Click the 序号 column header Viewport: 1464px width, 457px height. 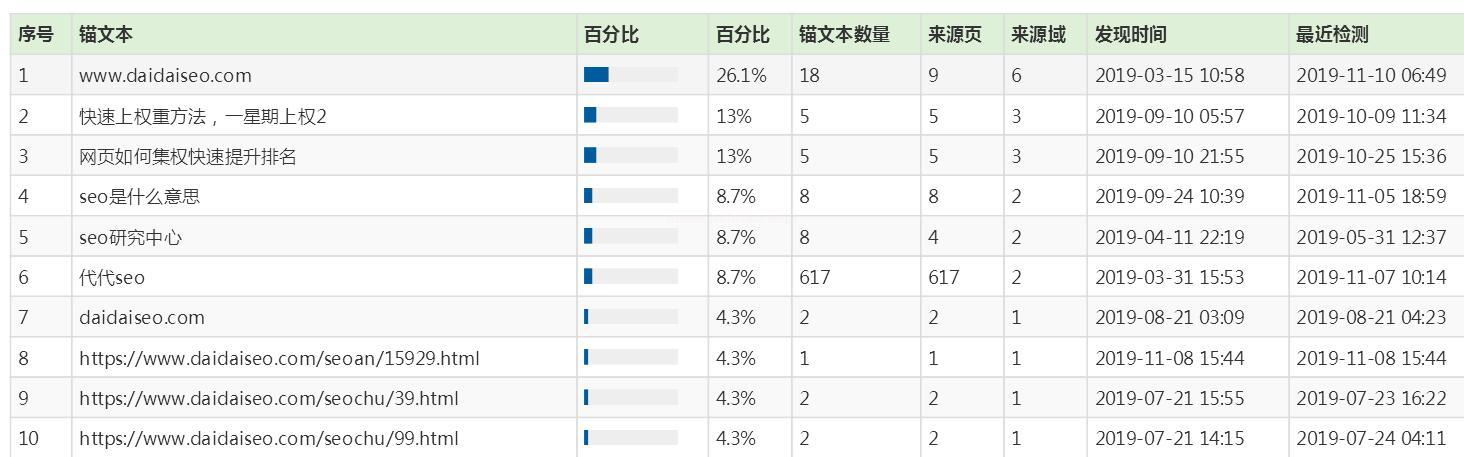pos(36,35)
